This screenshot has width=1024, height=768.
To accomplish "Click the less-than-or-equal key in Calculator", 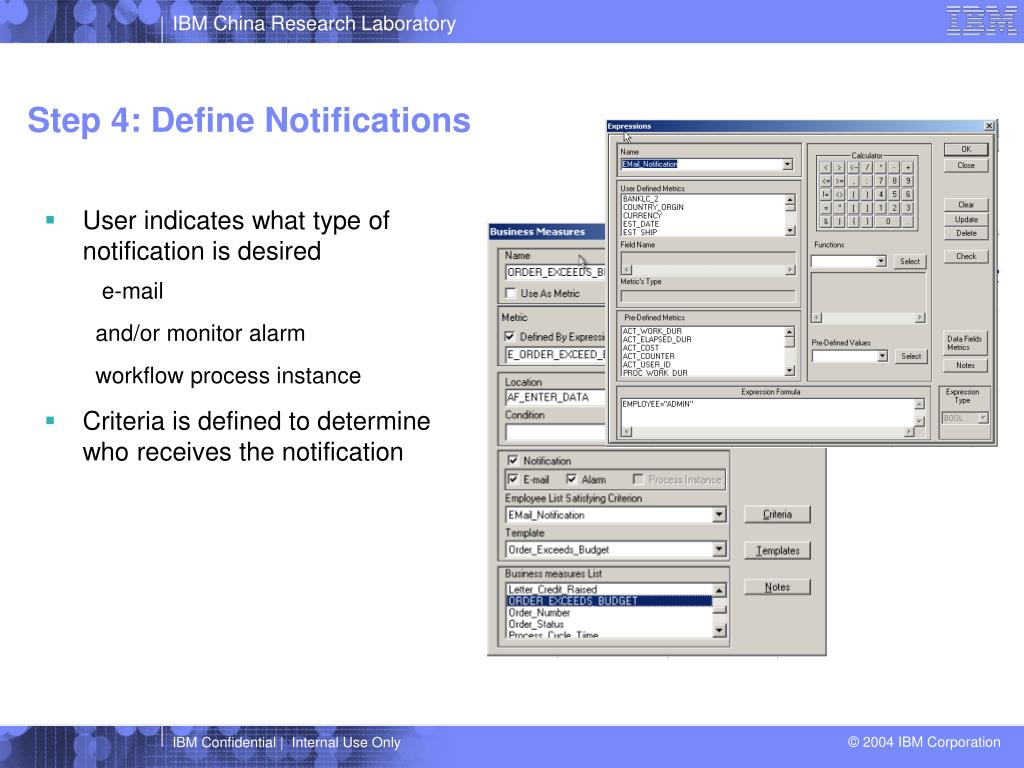I will click(x=826, y=181).
